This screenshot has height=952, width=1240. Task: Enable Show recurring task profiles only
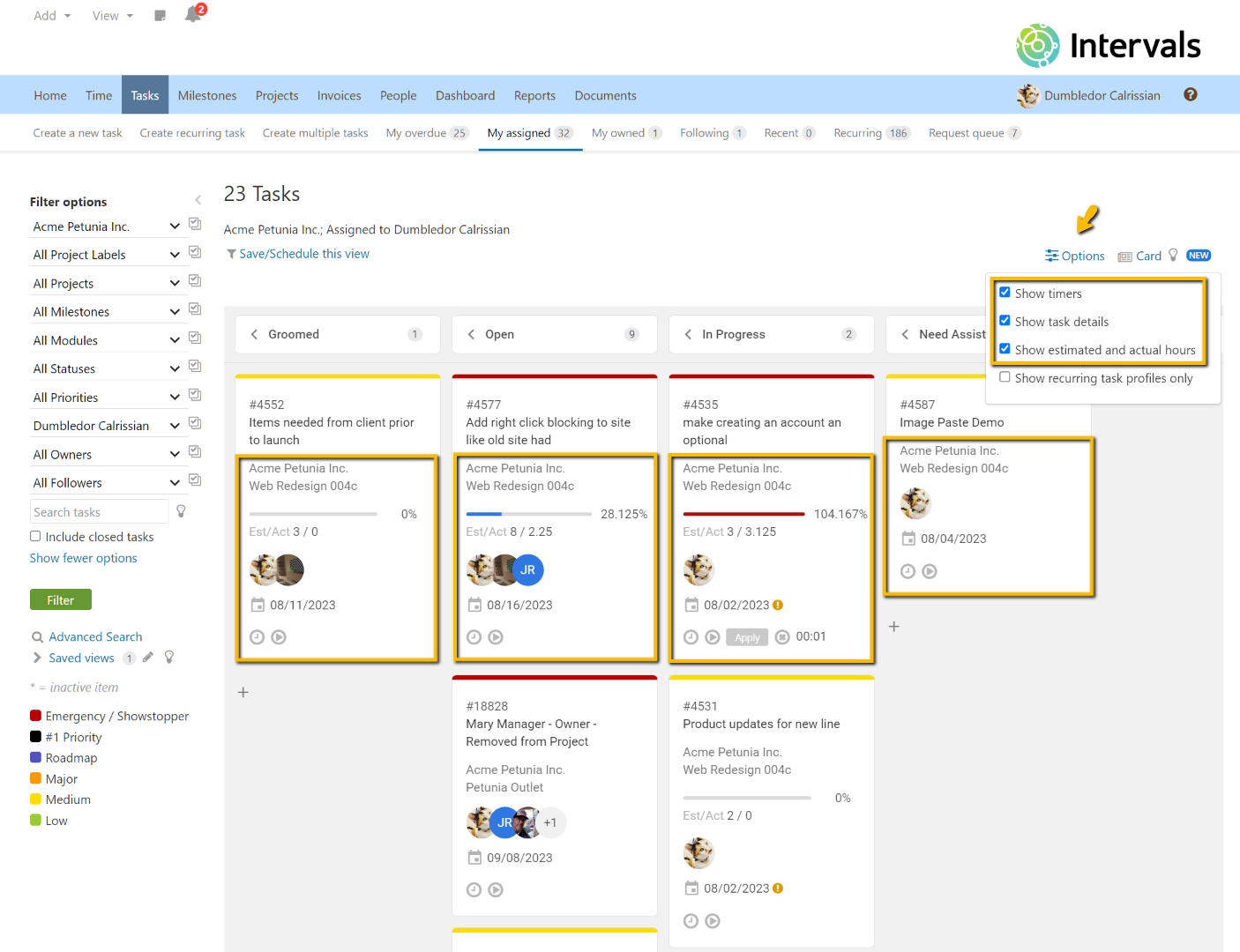[x=1005, y=377]
